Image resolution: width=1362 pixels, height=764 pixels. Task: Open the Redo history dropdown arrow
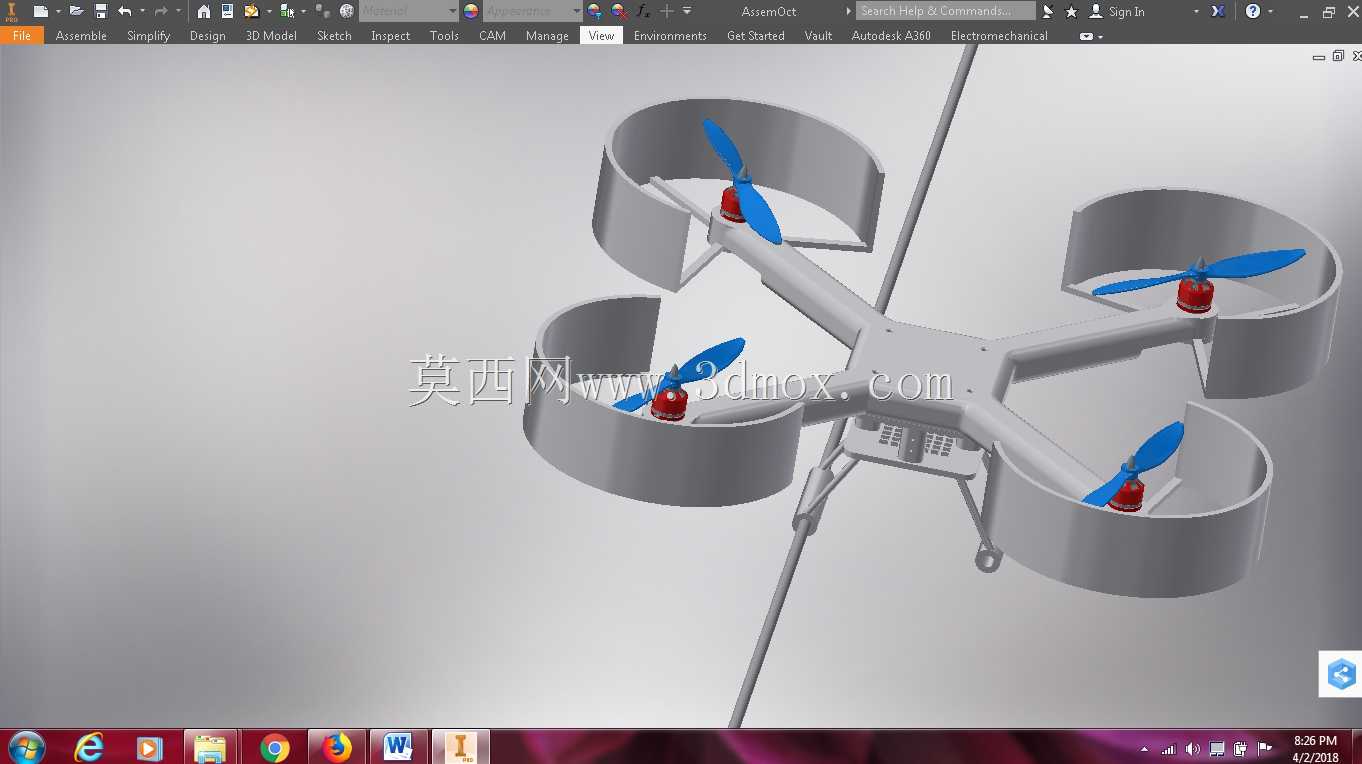(x=179, y=11)
